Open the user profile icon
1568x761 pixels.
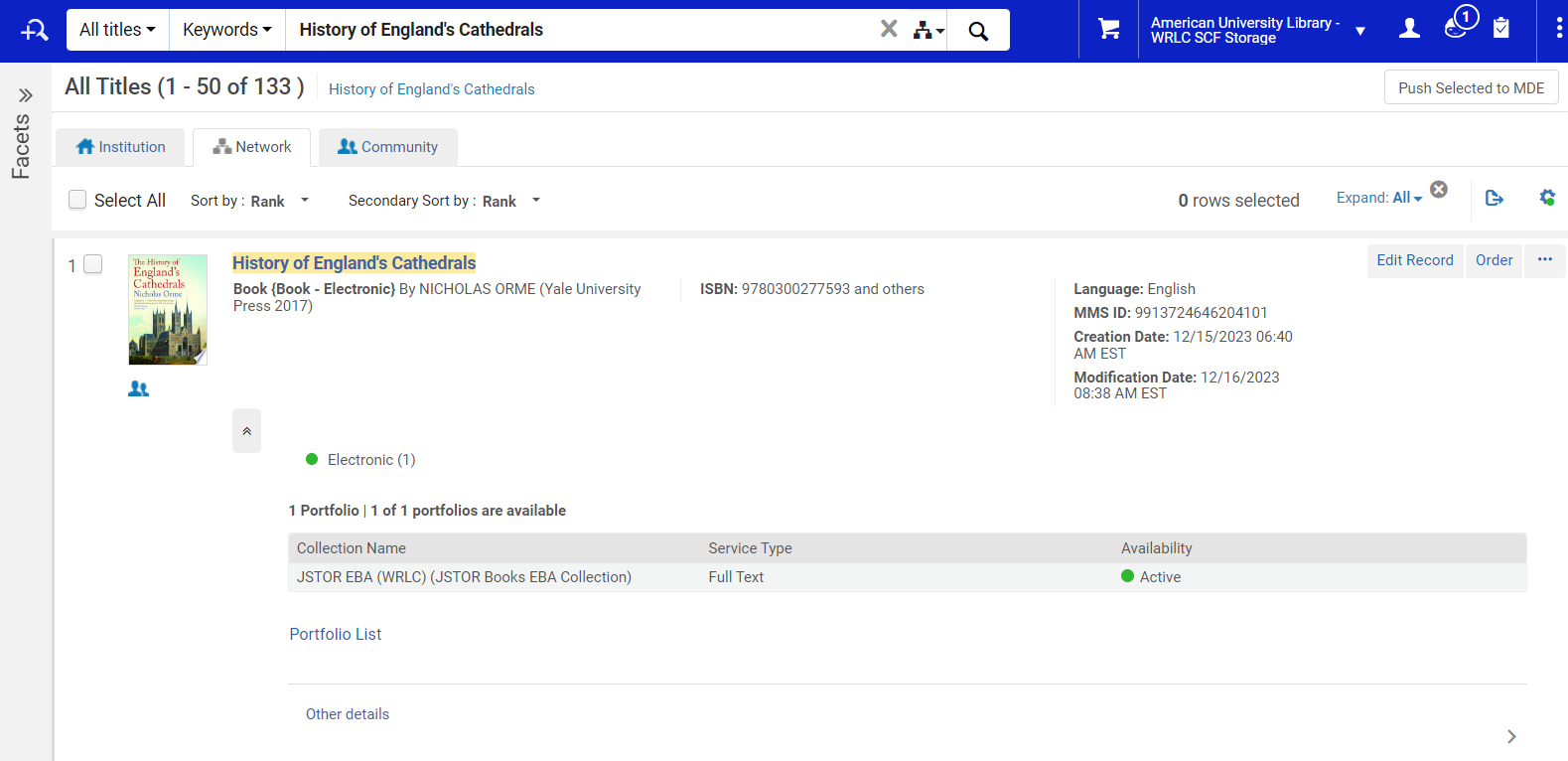1408,30
